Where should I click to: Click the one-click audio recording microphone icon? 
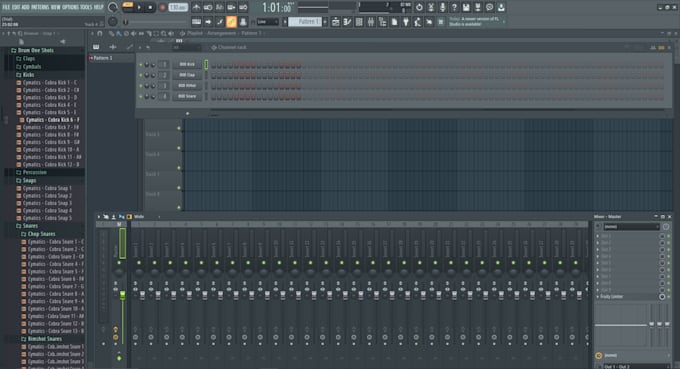[442, 7]
